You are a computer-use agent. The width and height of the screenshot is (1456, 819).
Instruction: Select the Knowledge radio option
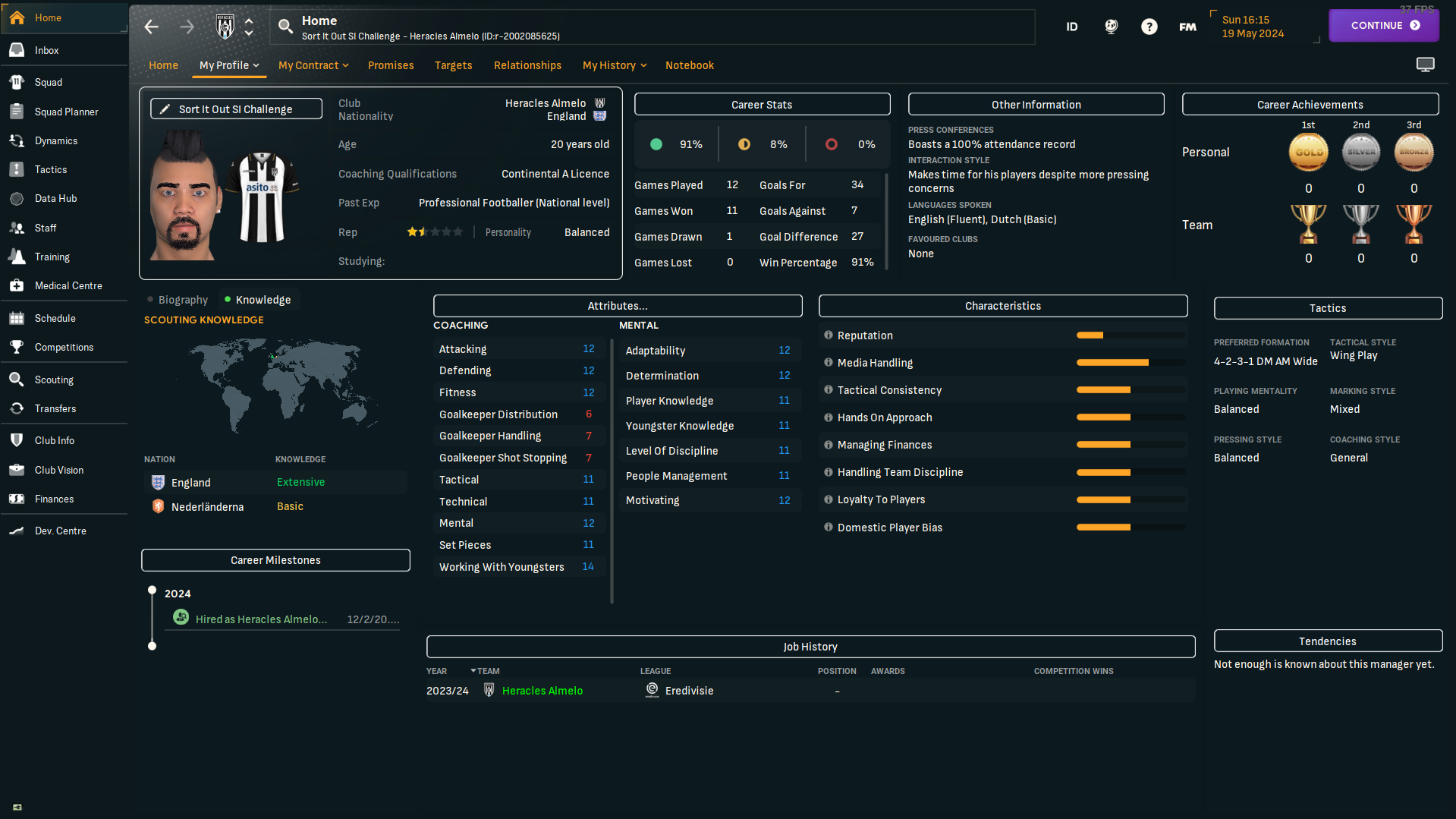257,300
